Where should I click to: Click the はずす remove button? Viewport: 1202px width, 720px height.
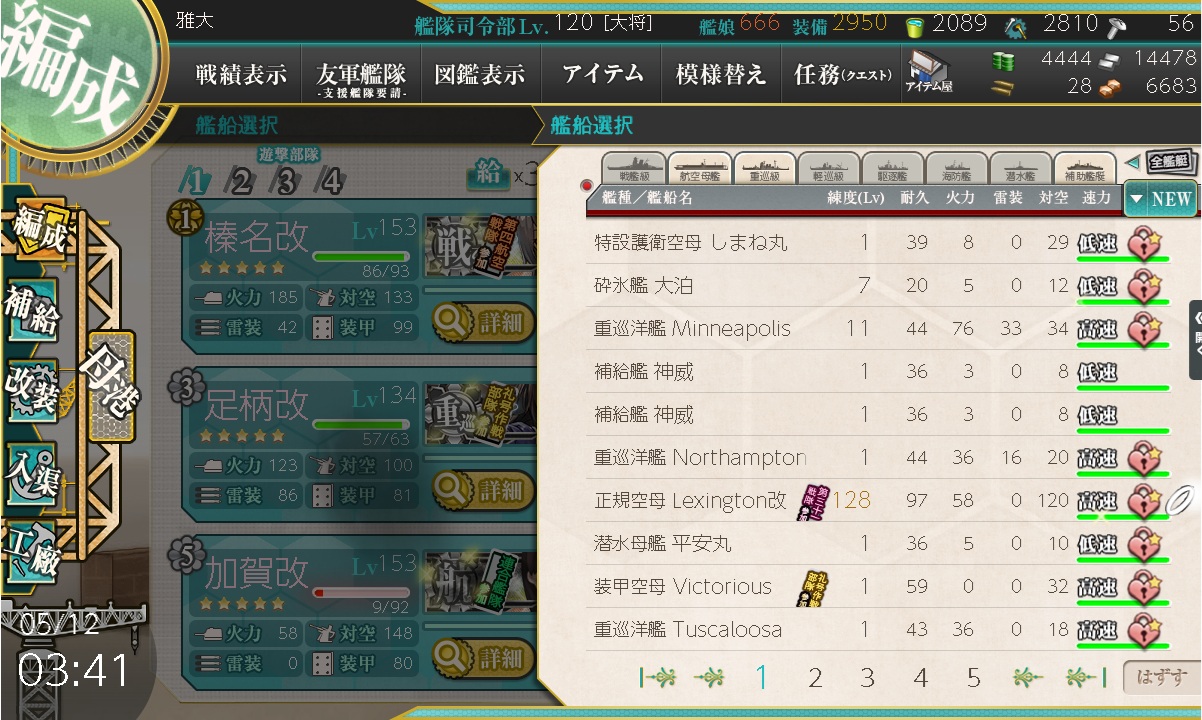click(x=1158, y=678)
